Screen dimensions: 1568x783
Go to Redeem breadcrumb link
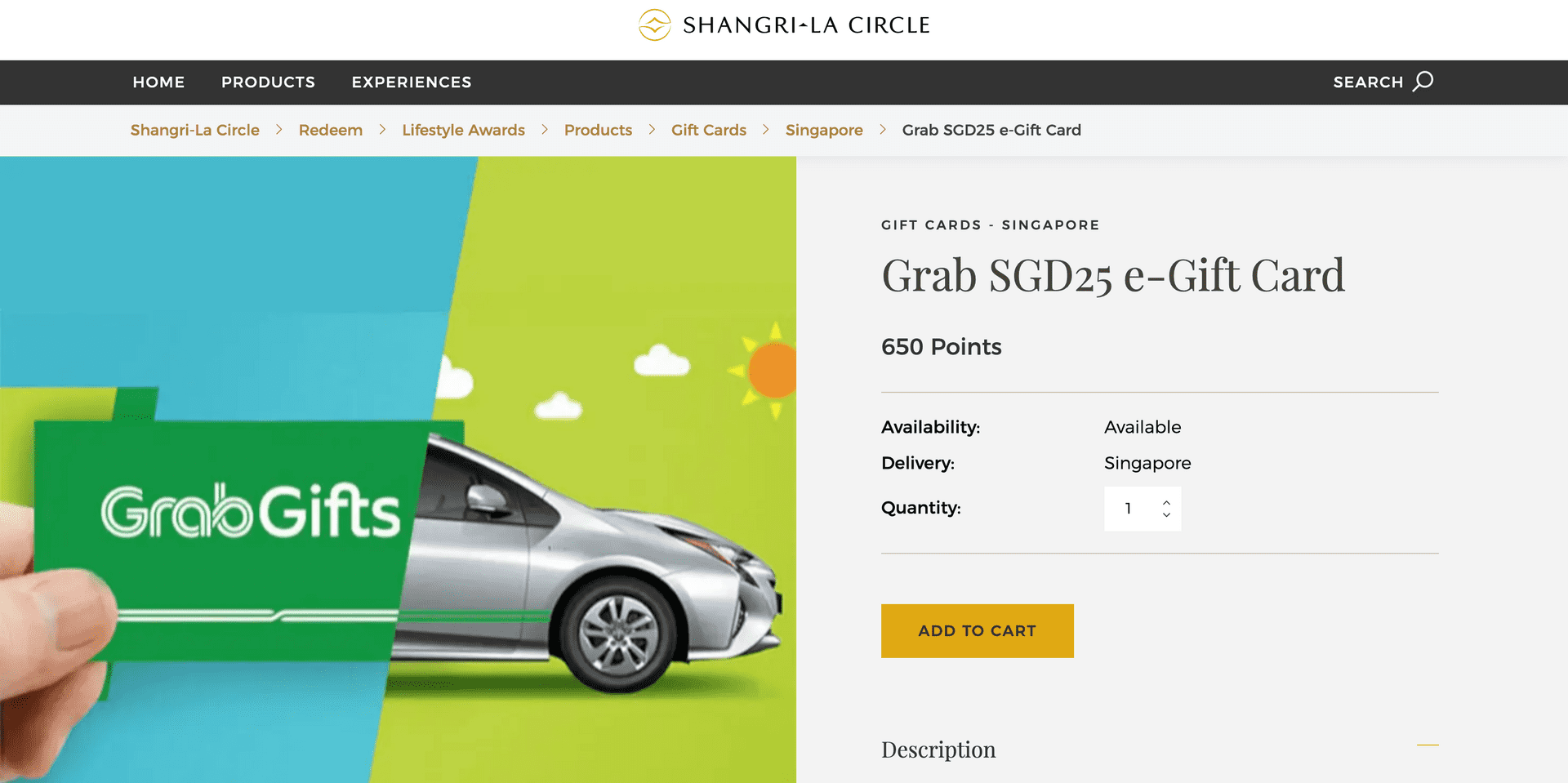pos(331,130)
